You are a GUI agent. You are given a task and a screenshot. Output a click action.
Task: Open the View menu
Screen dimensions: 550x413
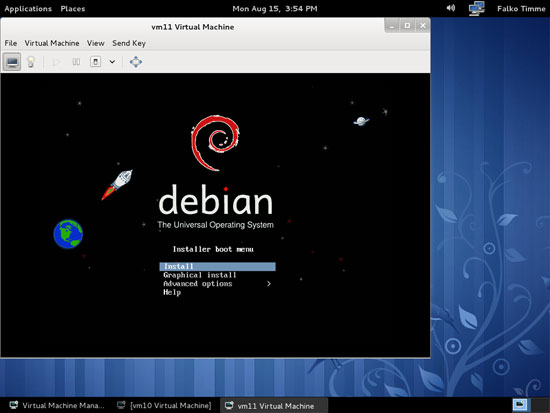pos(96,43)
